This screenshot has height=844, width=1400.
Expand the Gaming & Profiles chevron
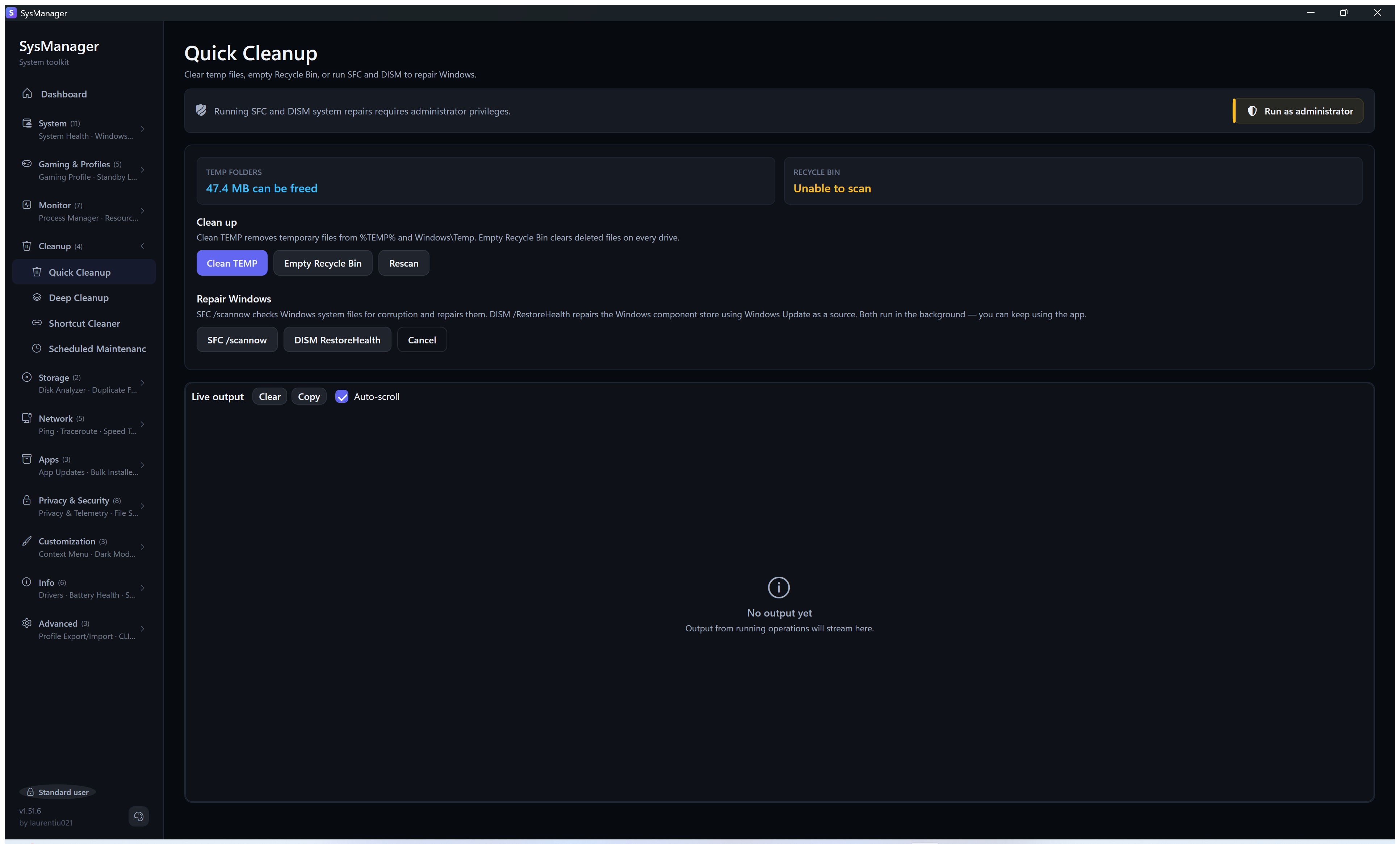click(143, 170)
